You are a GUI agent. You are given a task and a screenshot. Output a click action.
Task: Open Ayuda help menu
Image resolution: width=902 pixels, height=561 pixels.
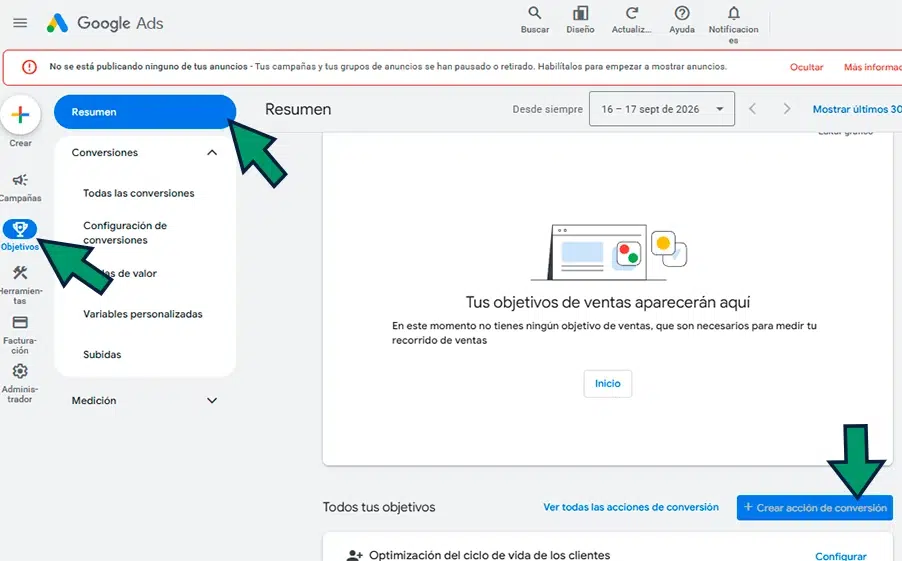(x=682, y=20)
